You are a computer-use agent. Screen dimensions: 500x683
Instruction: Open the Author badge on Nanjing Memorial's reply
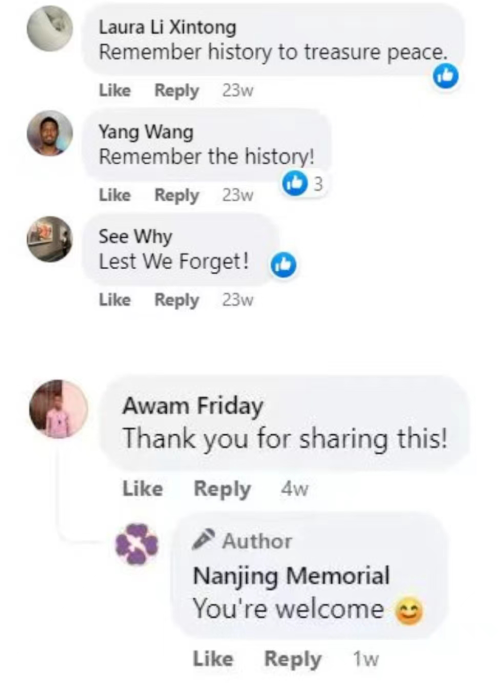pyautogui.click(x=242, y=541)
